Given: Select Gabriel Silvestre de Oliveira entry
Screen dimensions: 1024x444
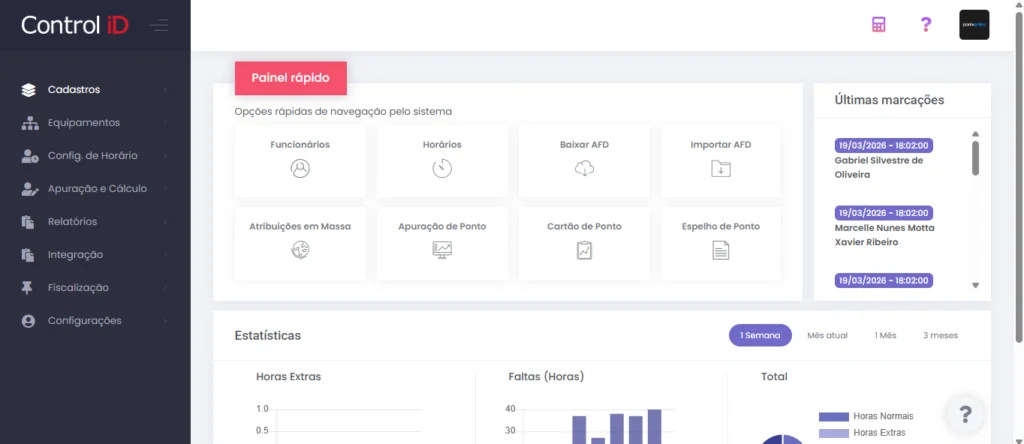Looking at the screenshot, I should (878, 168).
